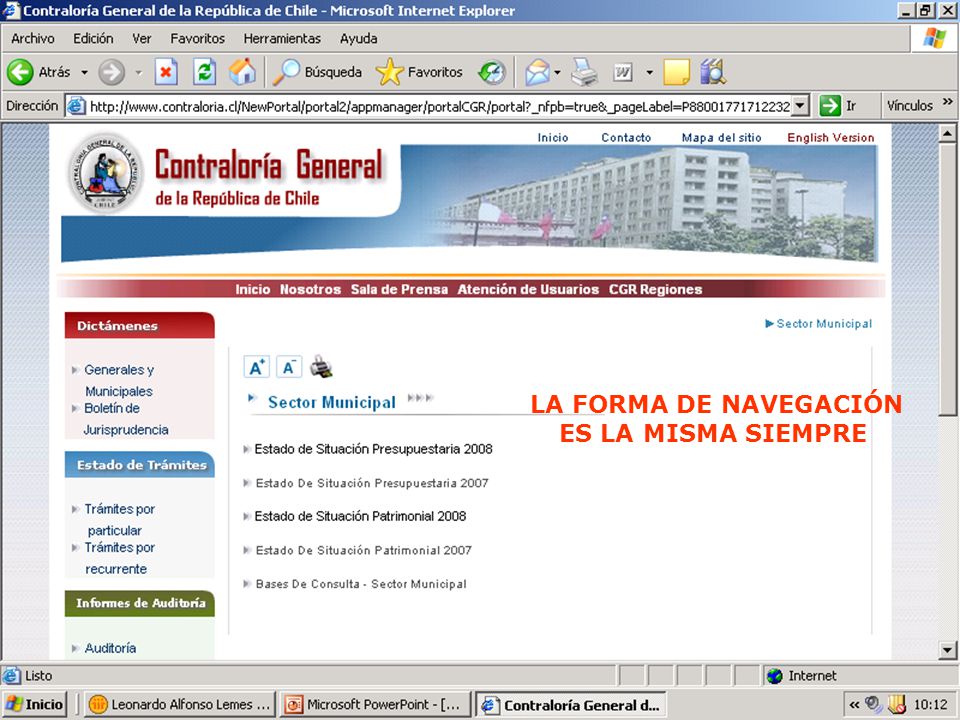Open the Edit with Word dropdown arrow
The height and width of the screenshot is (720, 960).
click(649, 73)
